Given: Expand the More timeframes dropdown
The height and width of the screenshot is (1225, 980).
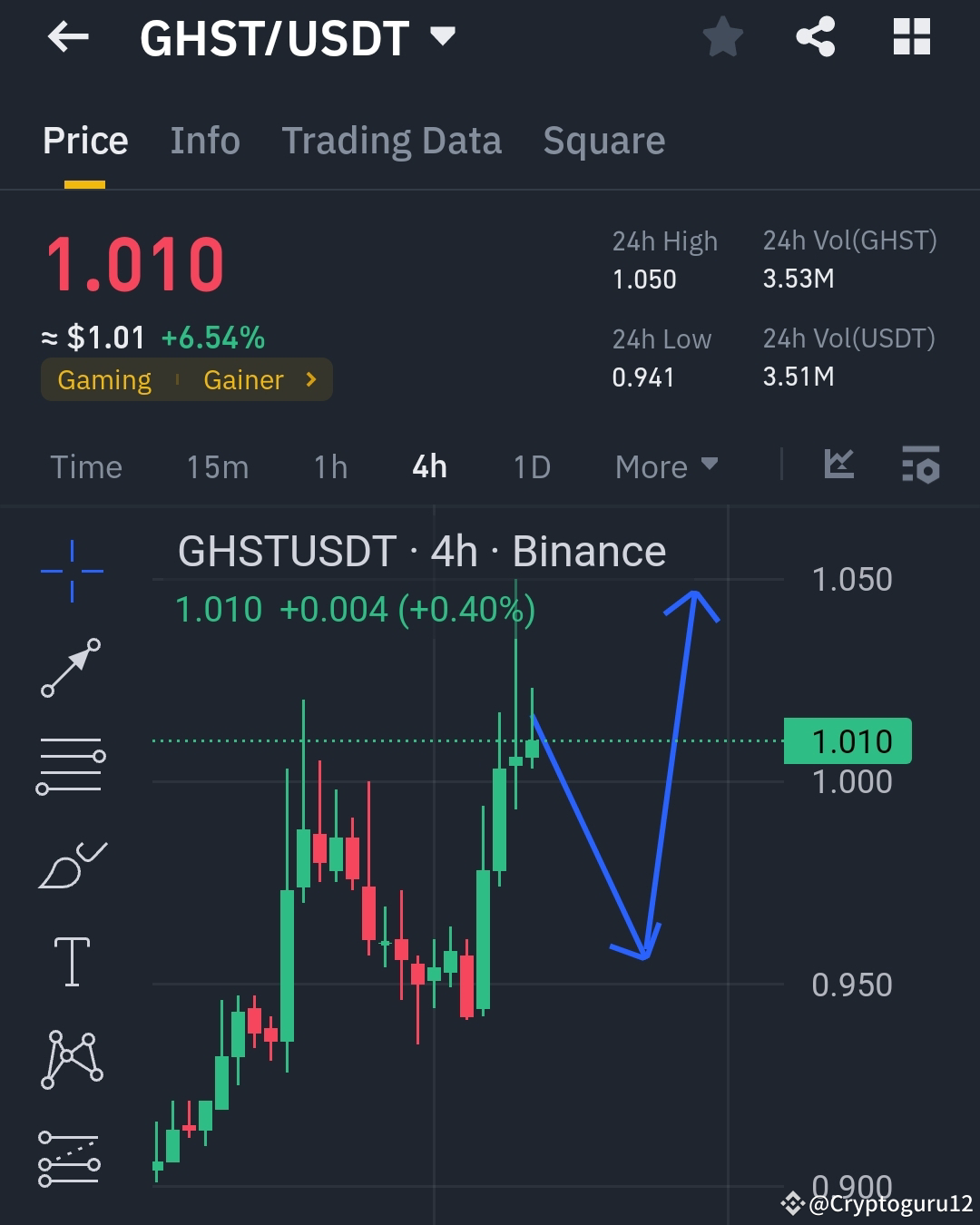Looking at the screenshot, I should [665, 466].
